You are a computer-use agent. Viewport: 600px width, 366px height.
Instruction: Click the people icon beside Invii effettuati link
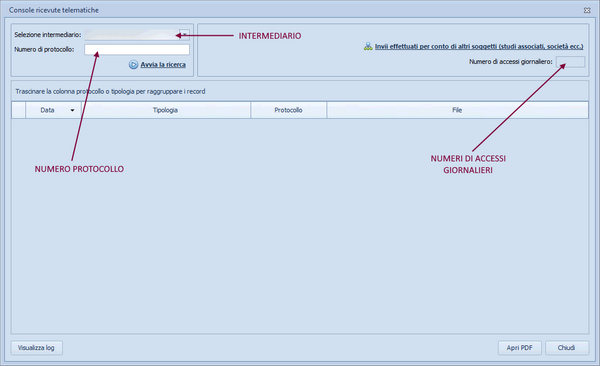coord(368,46)
